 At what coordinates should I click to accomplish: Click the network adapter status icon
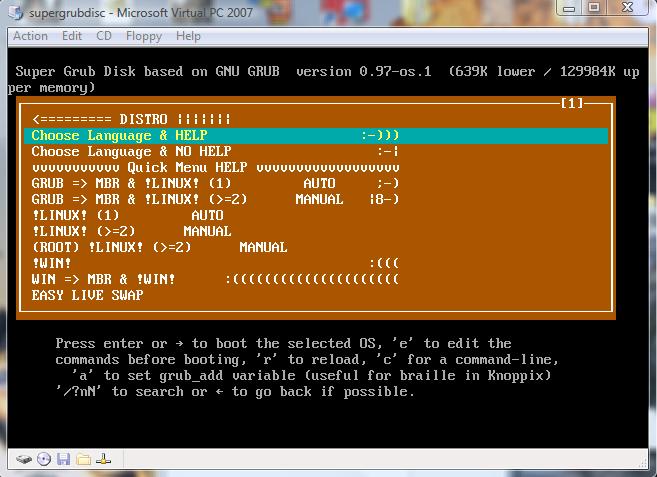103,459
